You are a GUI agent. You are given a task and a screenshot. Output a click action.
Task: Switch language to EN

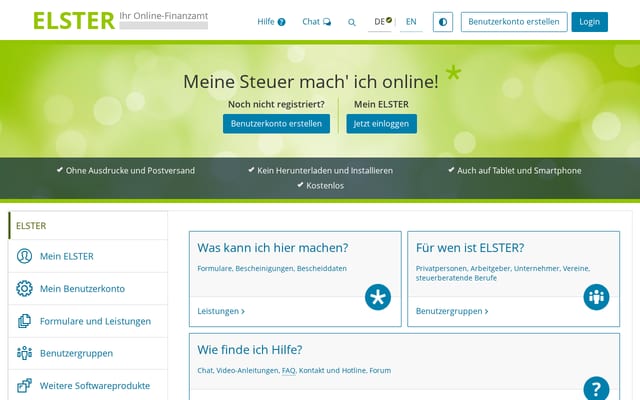[x=411, y=22]
